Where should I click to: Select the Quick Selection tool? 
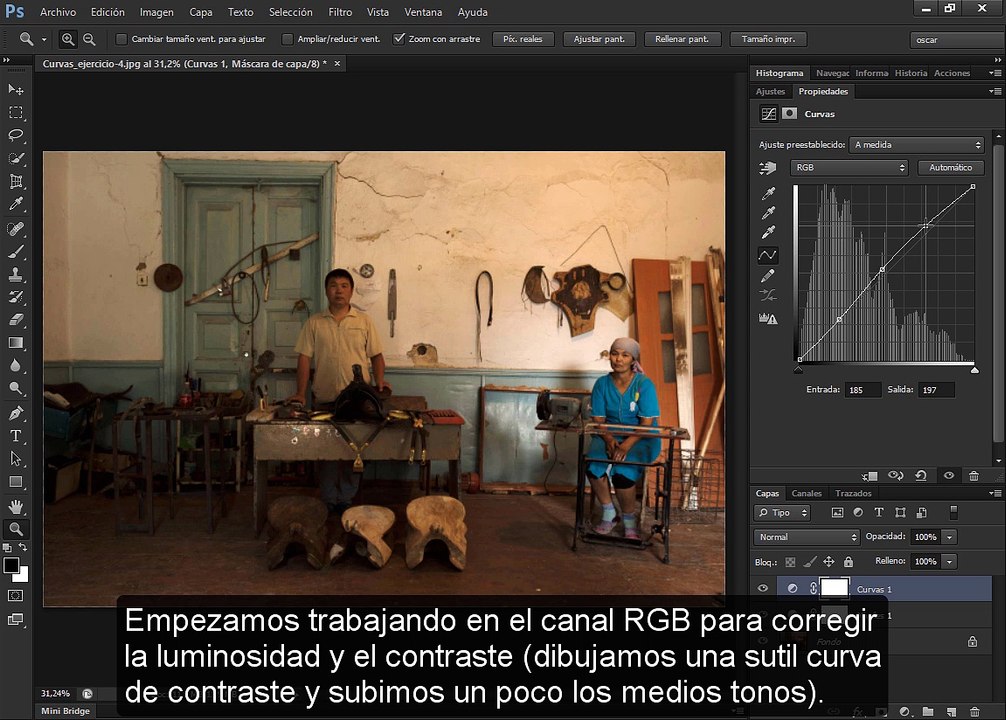(x=15, y=158)
